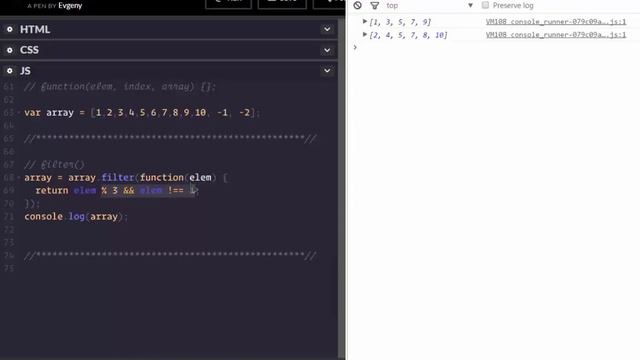
Task: Place cursor on 'var array' declaration line
Action: (x=141, y=113)
